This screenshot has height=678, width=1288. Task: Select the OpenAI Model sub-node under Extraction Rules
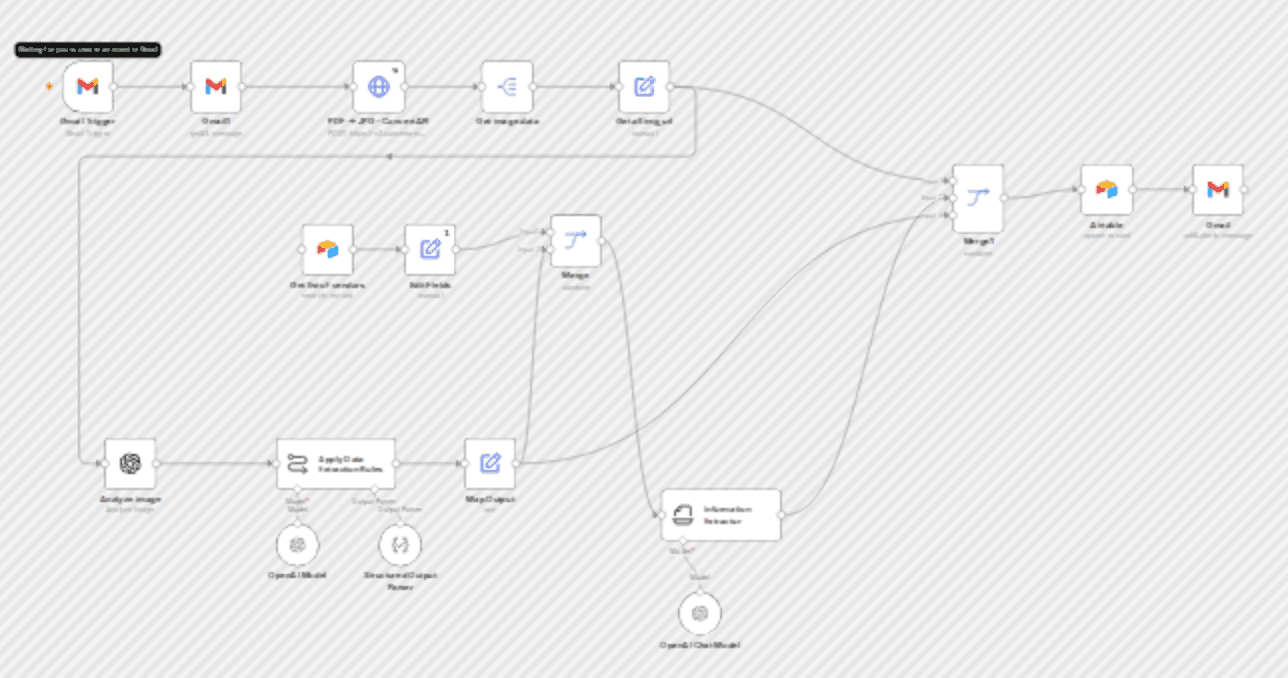tap(297, 545)
